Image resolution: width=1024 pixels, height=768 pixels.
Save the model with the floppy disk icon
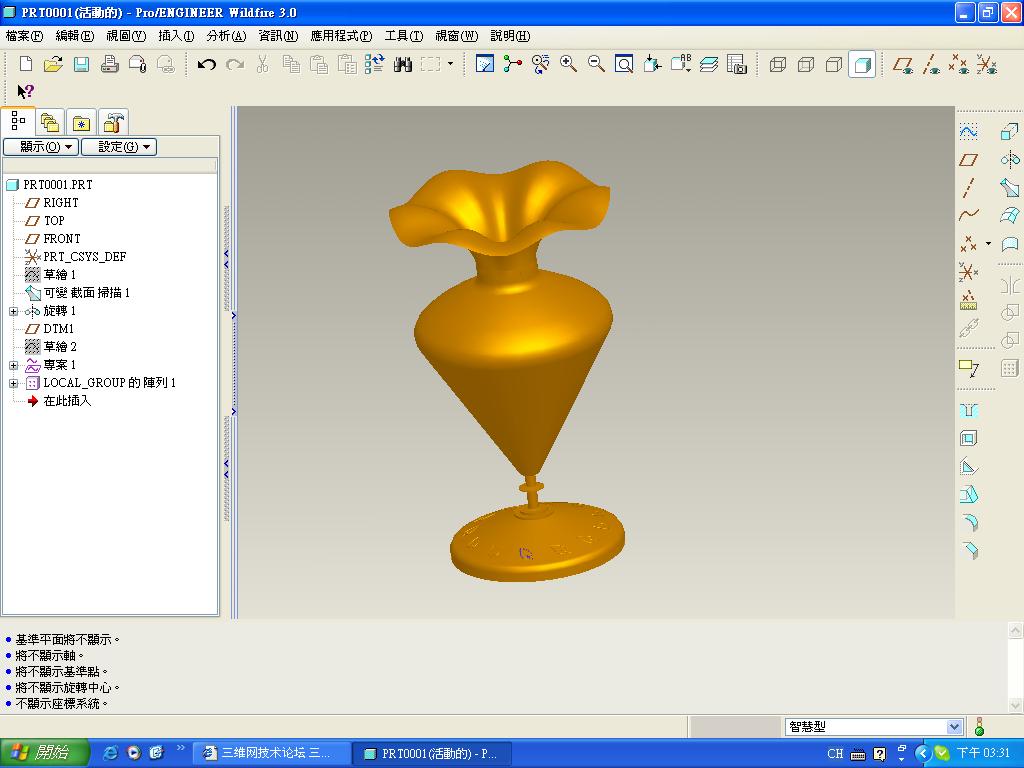(82, 64)
